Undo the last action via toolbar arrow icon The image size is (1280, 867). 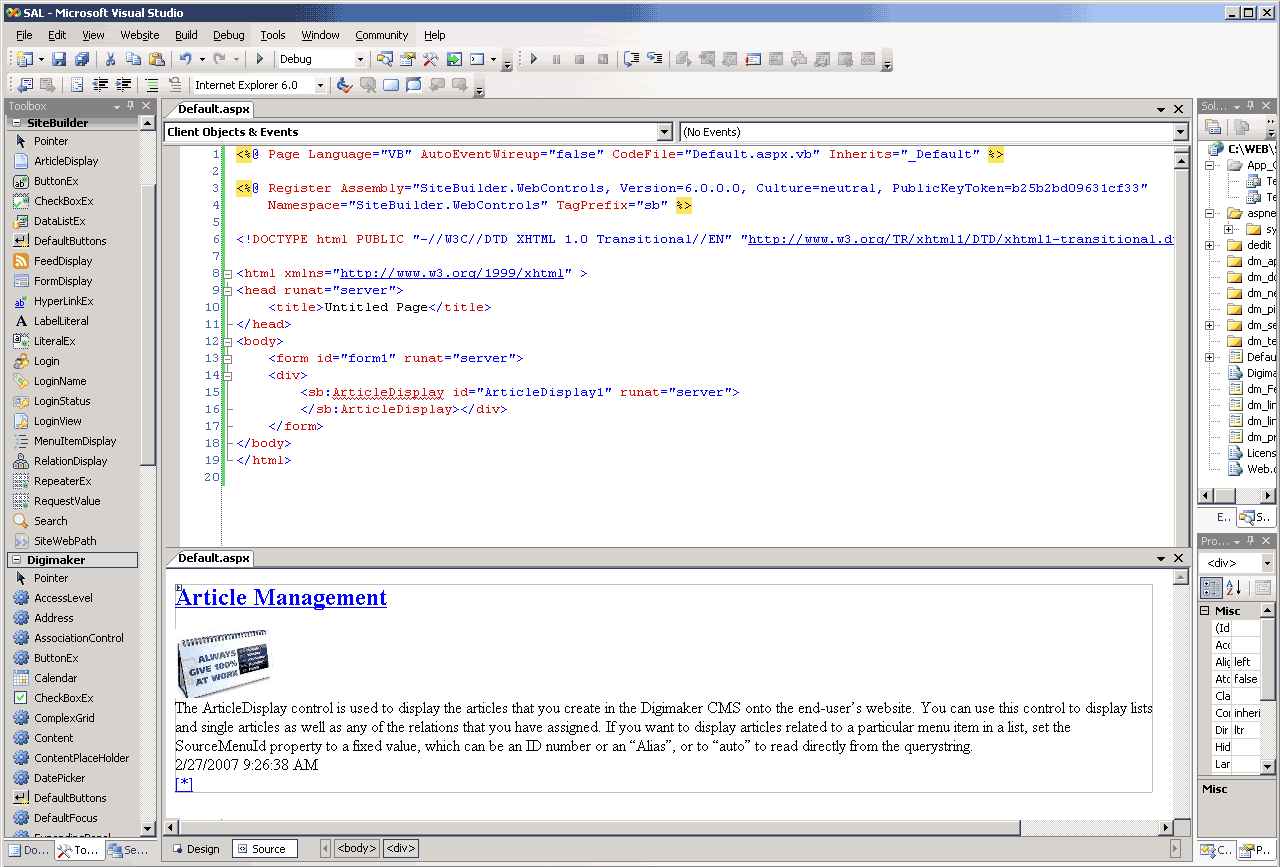[185, 59]
